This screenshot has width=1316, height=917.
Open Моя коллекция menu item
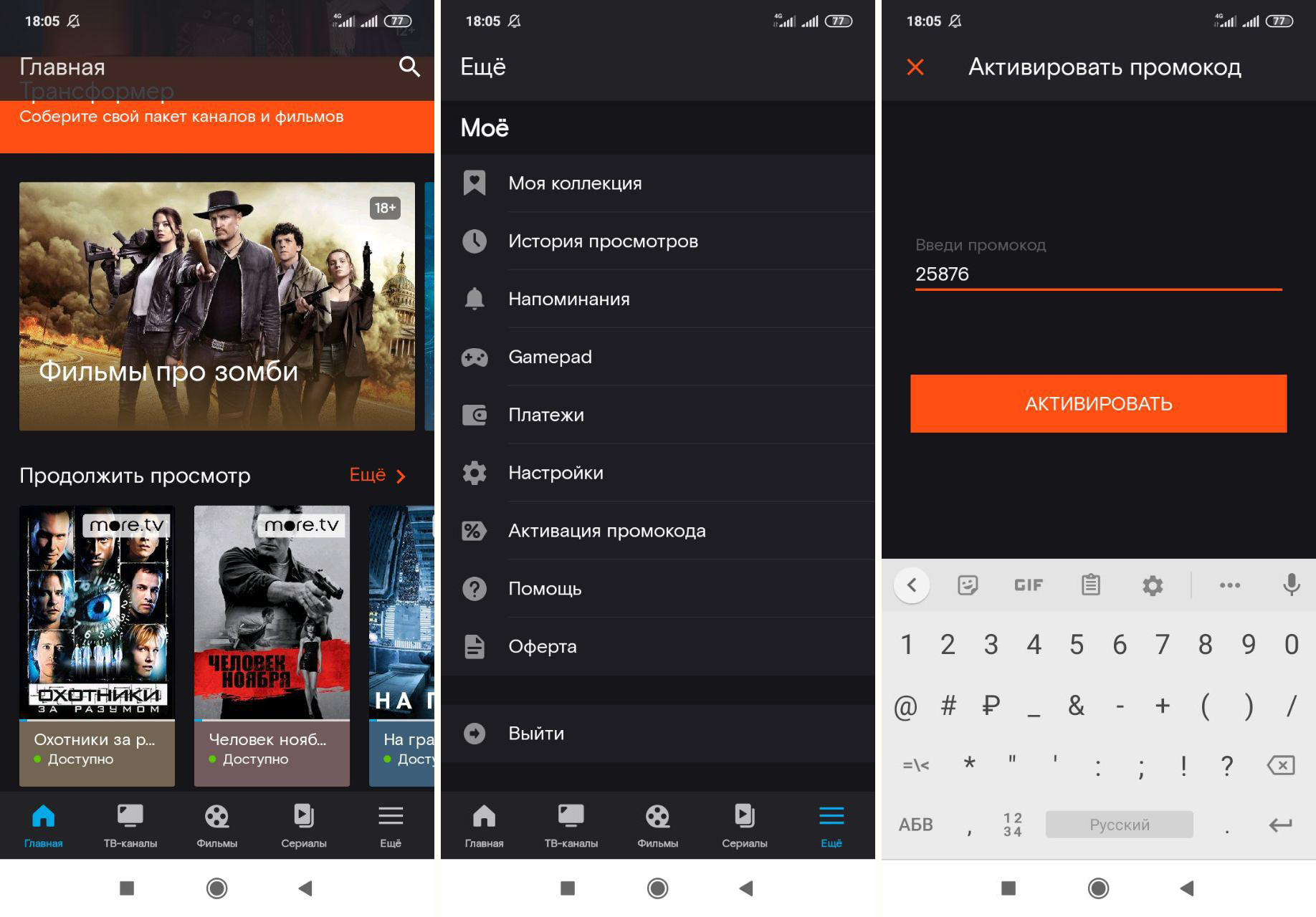[658, 183]
